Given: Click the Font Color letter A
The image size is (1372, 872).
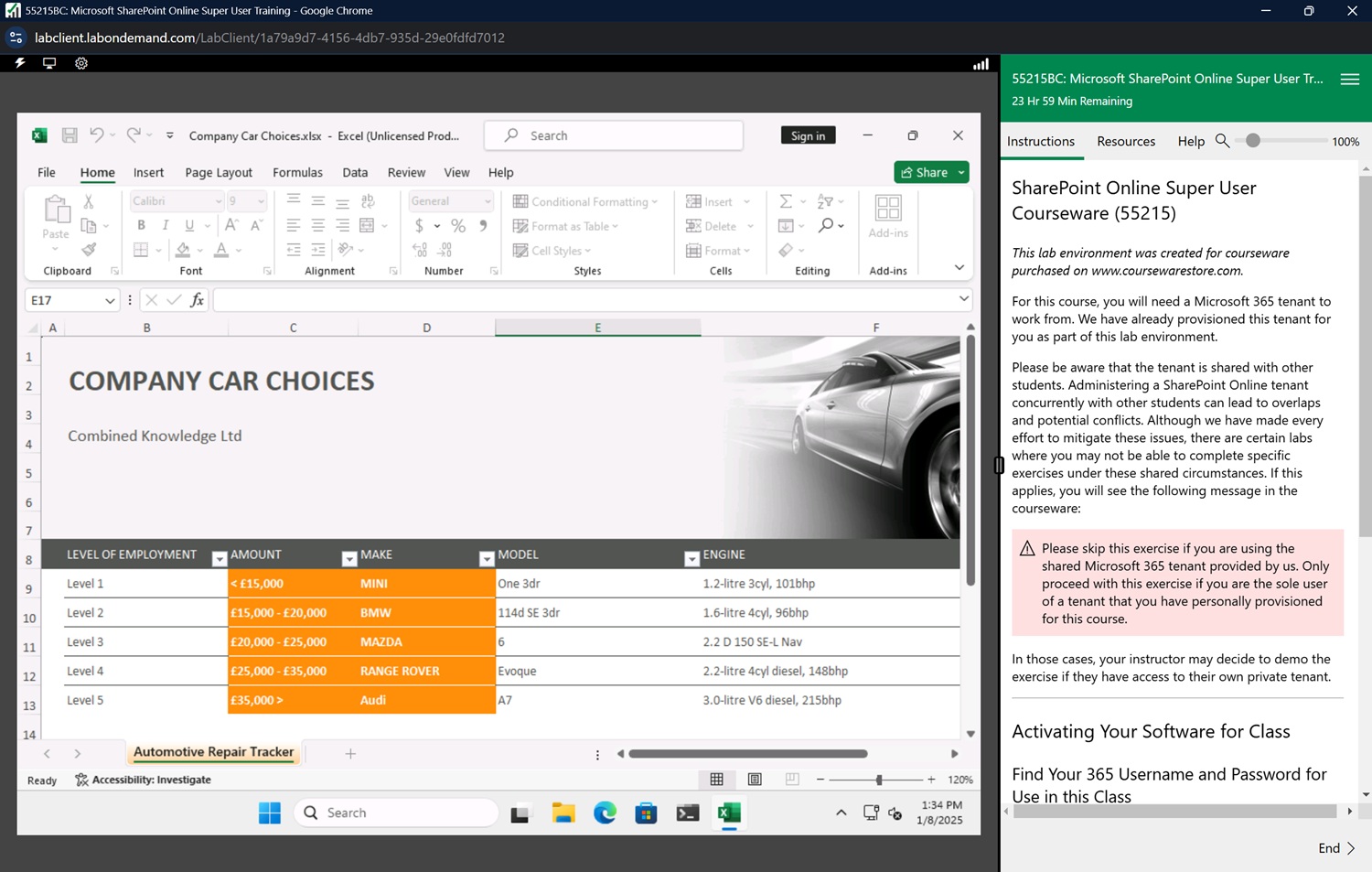Looking at the screenshot, I should [221, 250].
